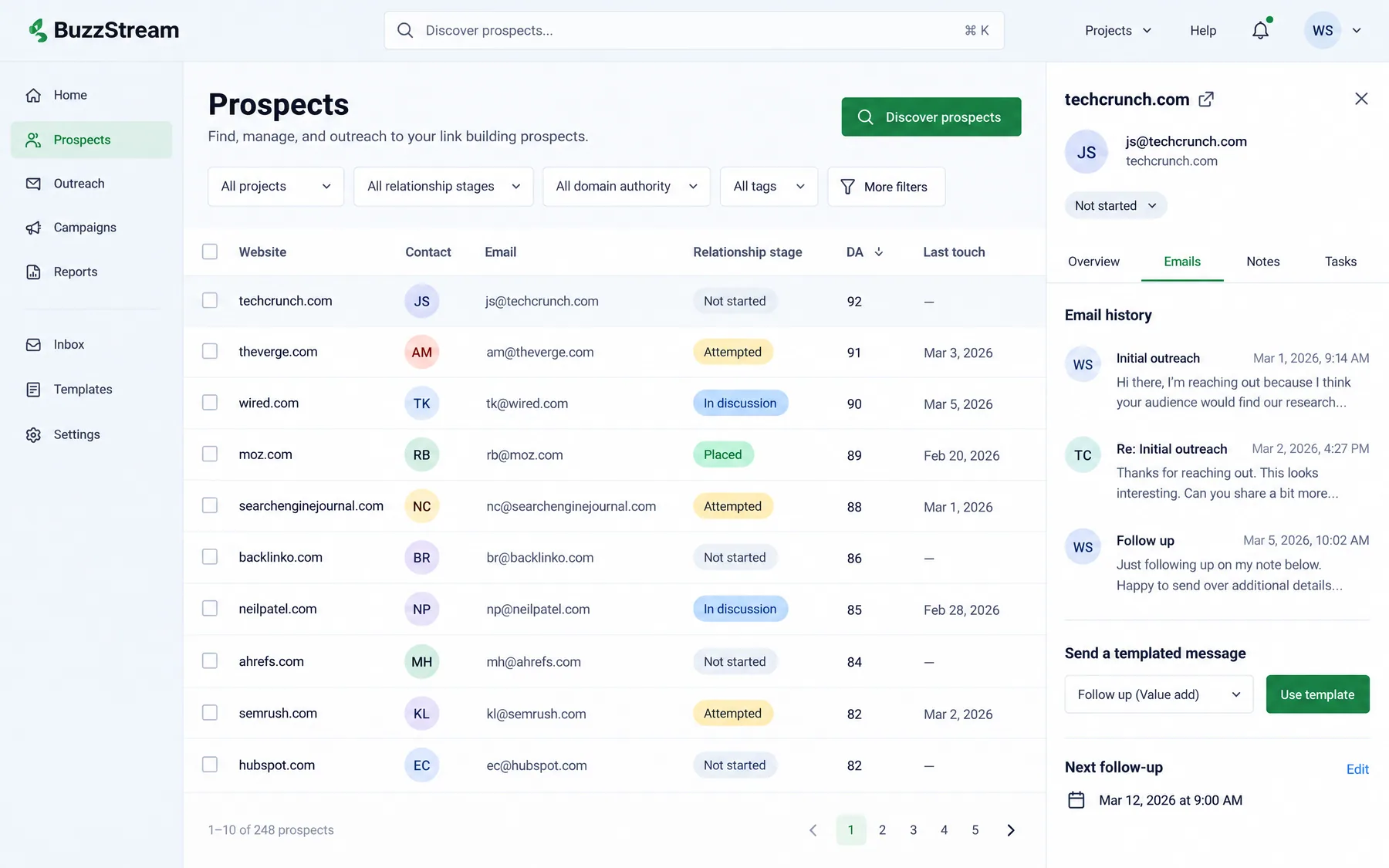Open the notifications bell

(1260, 30)
